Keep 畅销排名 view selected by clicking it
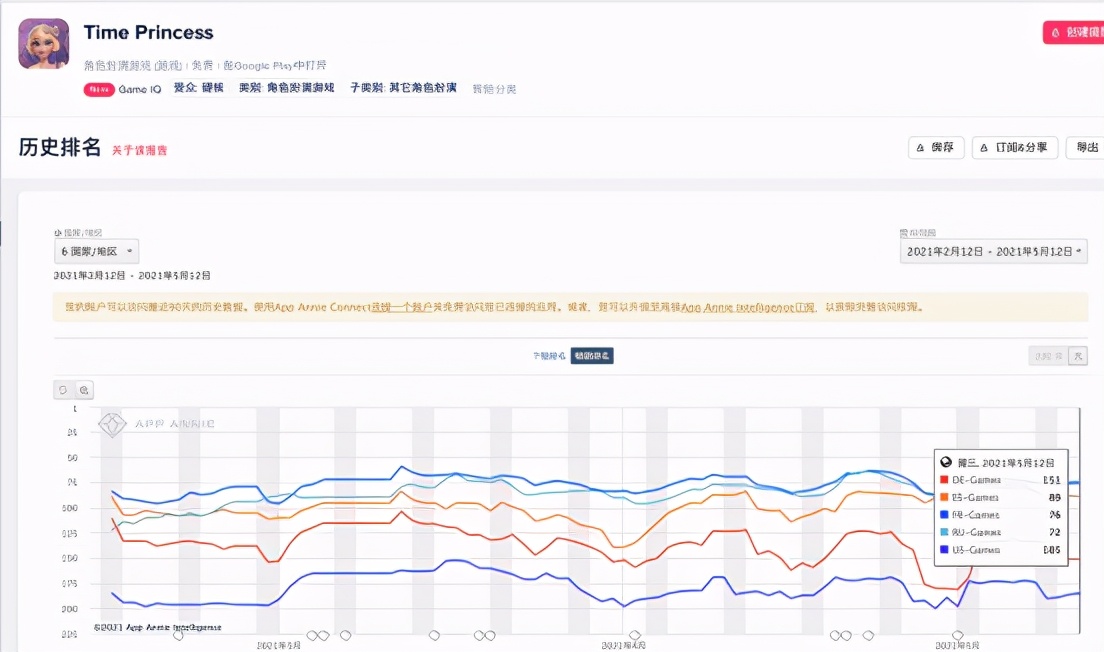This screenshot has height=652, width=1104. click(x=591, y=355)
